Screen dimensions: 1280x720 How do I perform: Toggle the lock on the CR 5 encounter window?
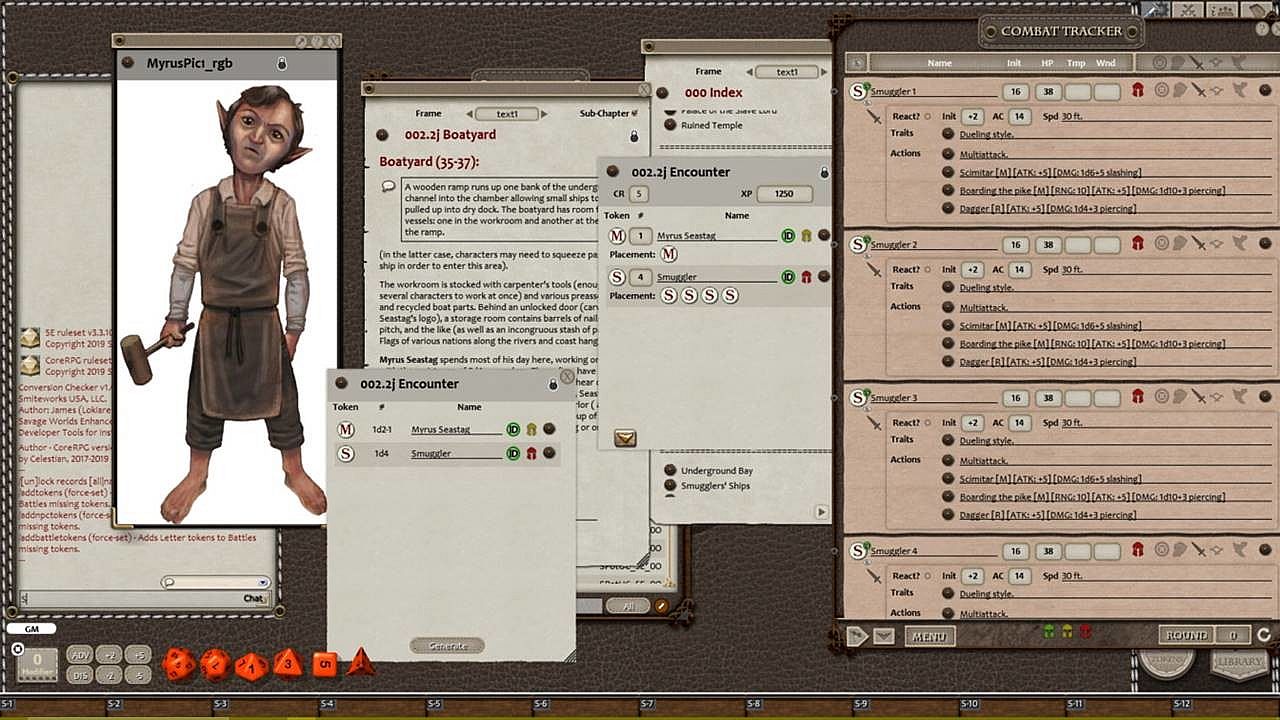824,172
